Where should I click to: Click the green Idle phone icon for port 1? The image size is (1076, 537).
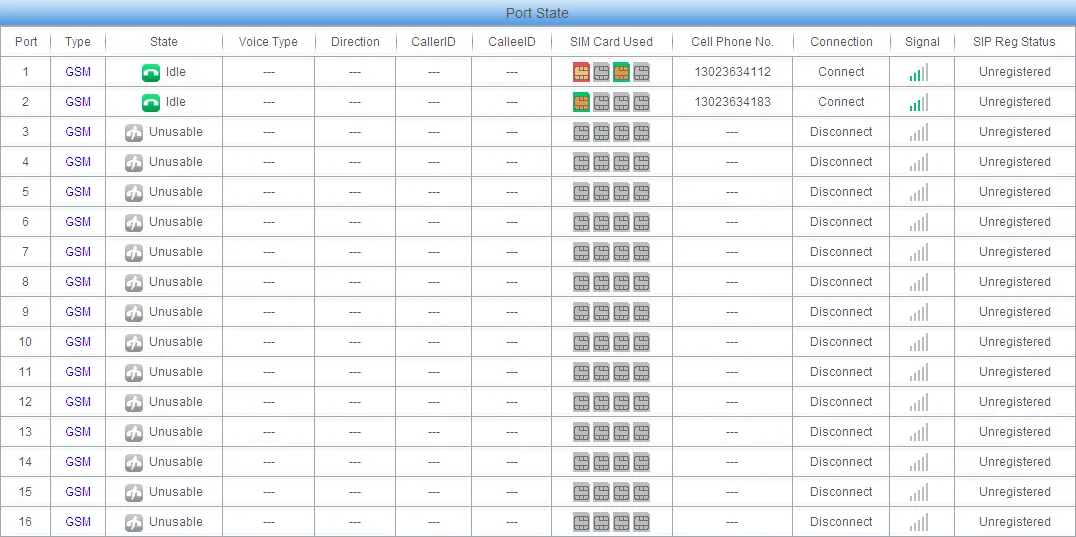(x=151, y=72)
